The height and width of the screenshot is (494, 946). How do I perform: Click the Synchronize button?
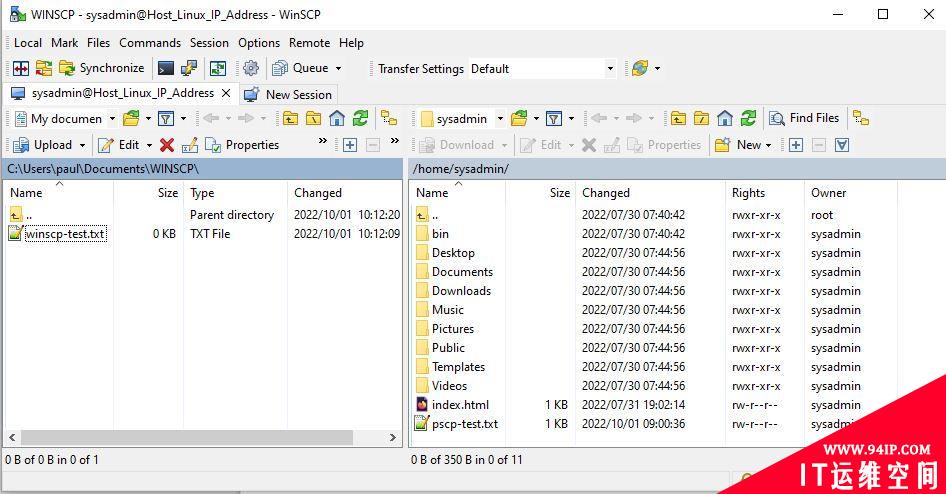101,68
